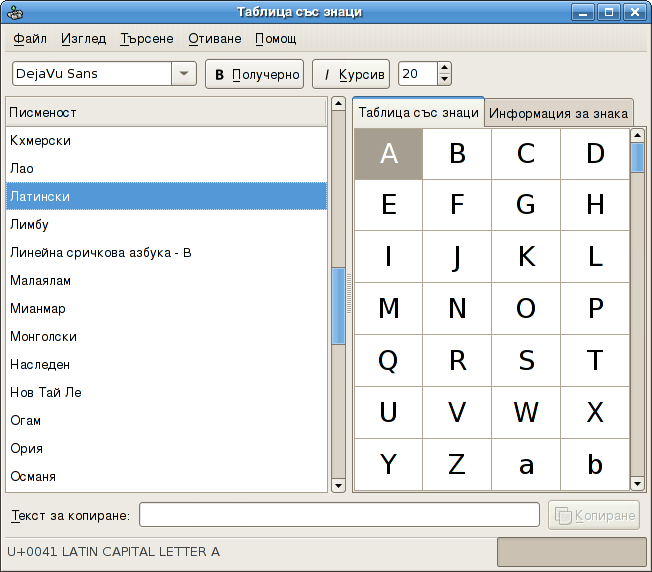Decrease font size with the down arrow

point(444,80)
